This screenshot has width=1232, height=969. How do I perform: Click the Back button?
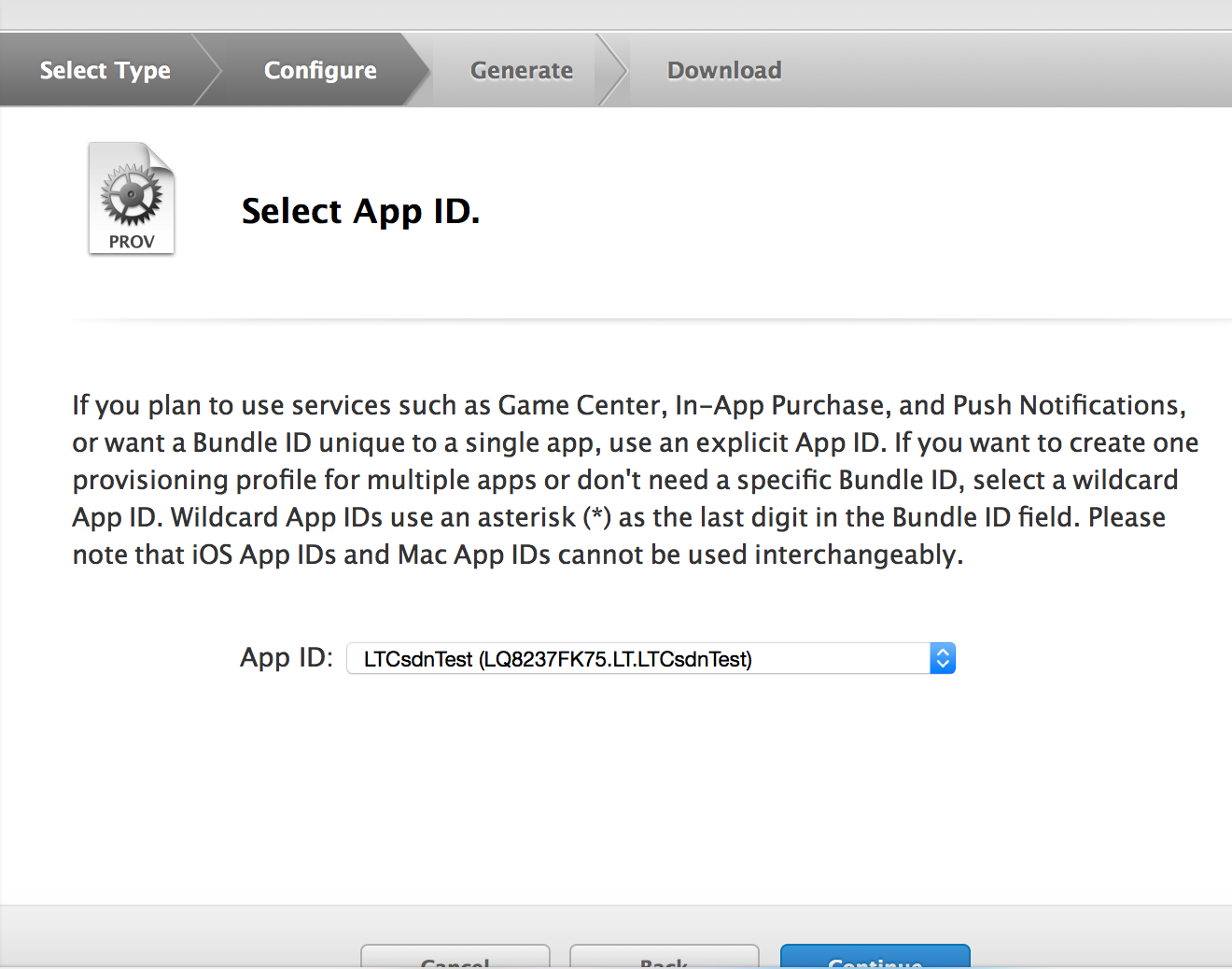tap(664, 957)
